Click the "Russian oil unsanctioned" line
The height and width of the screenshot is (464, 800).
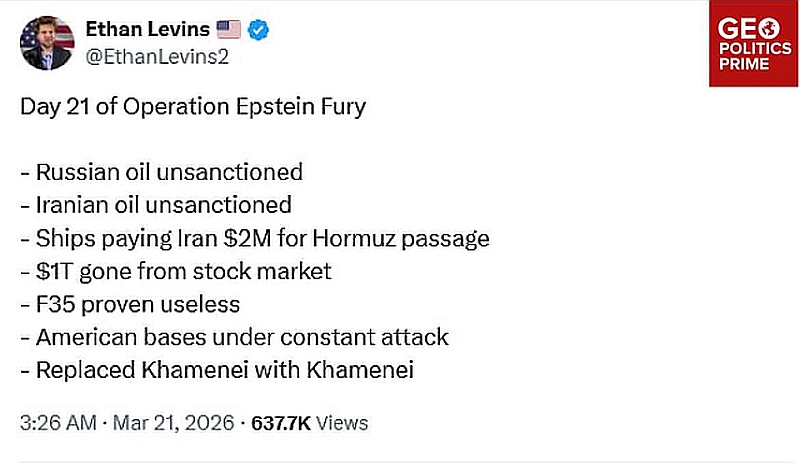(x=161, y=172)
